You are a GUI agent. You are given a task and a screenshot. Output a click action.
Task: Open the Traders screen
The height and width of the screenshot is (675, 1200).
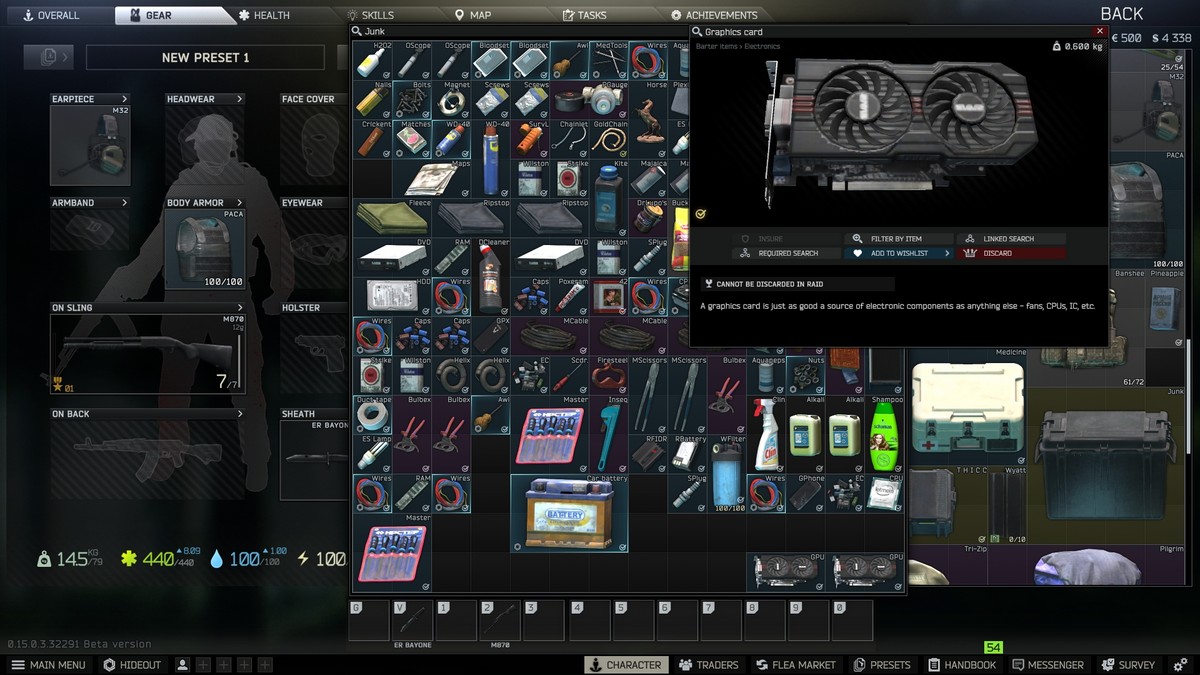tap(709, 664)
